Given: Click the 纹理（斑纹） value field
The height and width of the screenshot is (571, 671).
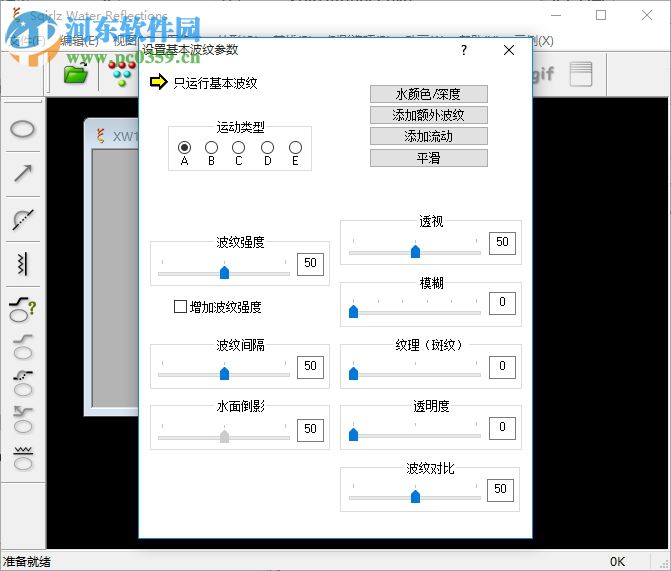Looking at the screenshot, I should [x=502, y=367].
